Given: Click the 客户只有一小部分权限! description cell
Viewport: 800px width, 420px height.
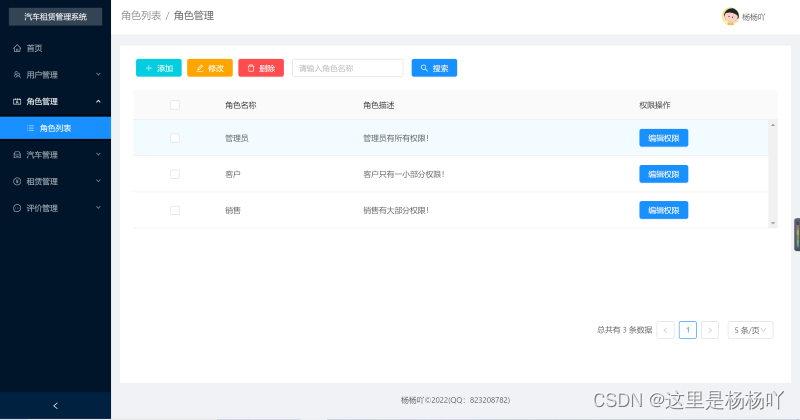Looking at the screenshot, I should (404, 175).
